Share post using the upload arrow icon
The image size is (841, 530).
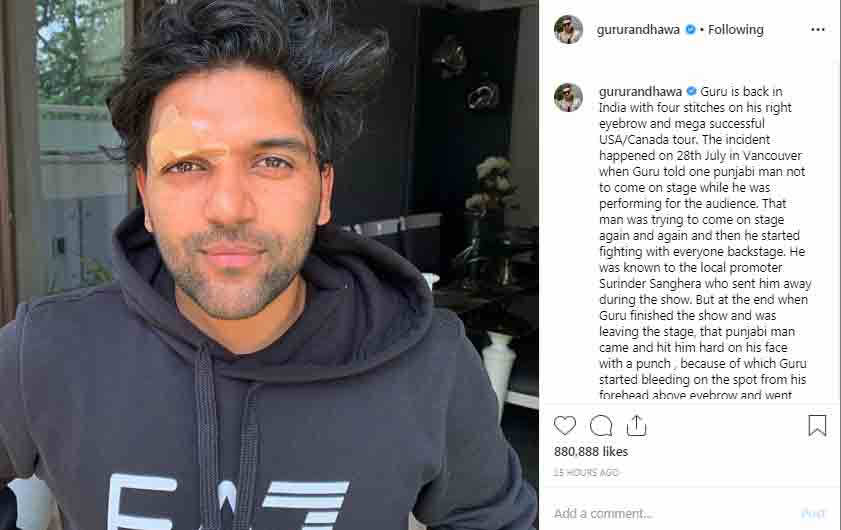(x=636, y=425)
